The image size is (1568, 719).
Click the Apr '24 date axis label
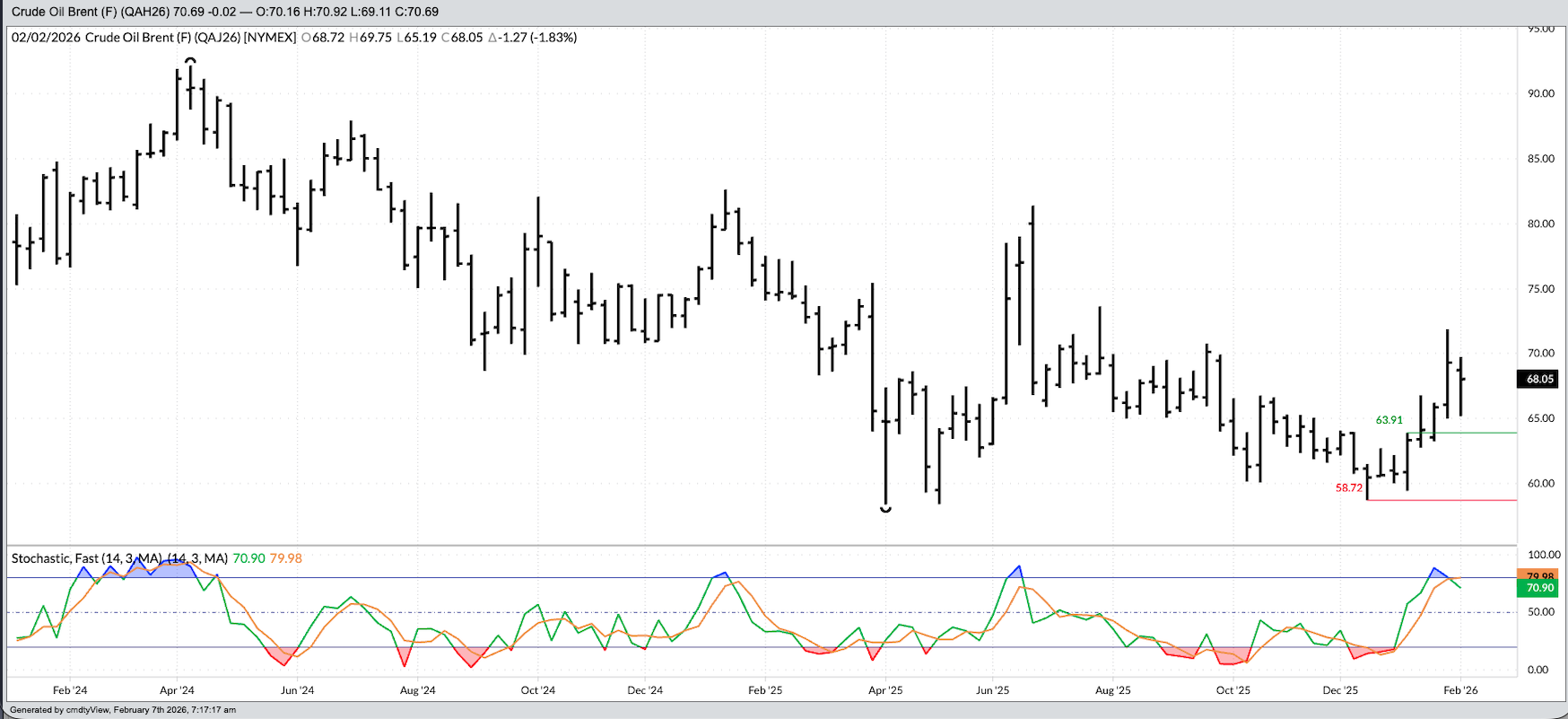click(x=177, y=690)
